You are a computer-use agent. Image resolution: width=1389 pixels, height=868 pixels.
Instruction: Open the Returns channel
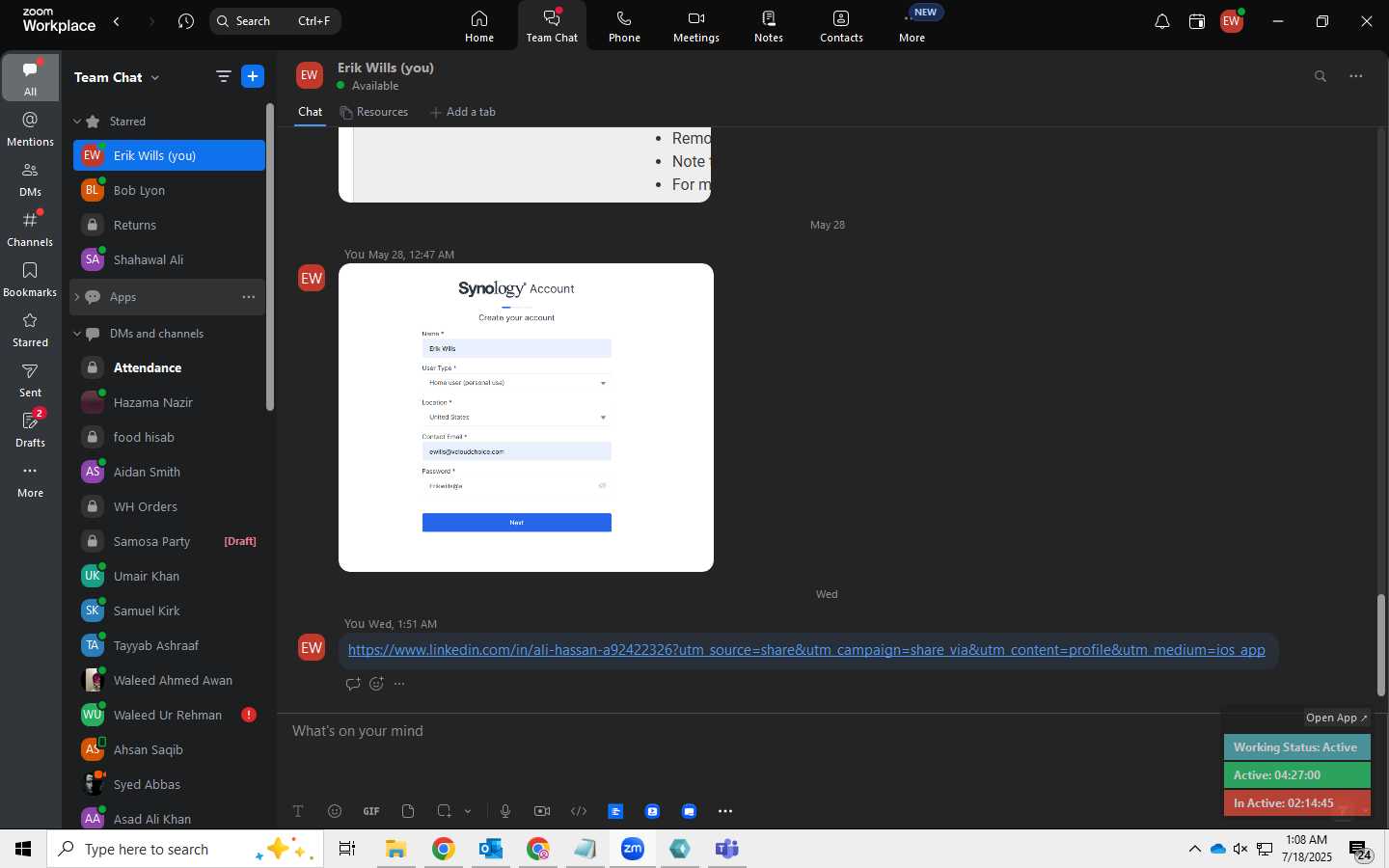tap(169, 225)
